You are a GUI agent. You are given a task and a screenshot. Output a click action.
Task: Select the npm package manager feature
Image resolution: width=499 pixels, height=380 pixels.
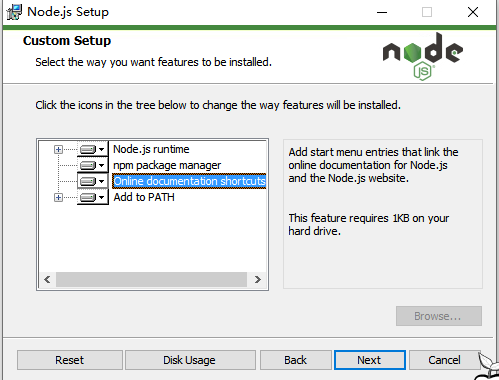pos(167,165)
